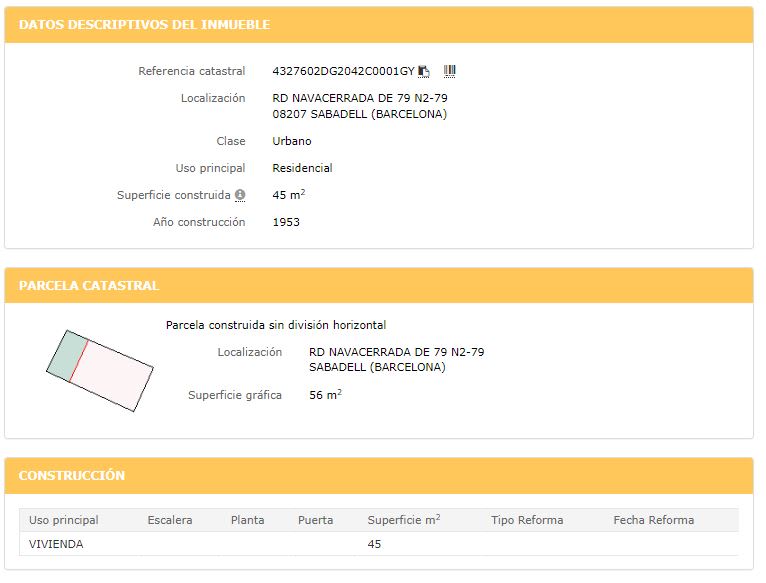Click the Planta column header
The image size is (766, 583).
(247, 520)
